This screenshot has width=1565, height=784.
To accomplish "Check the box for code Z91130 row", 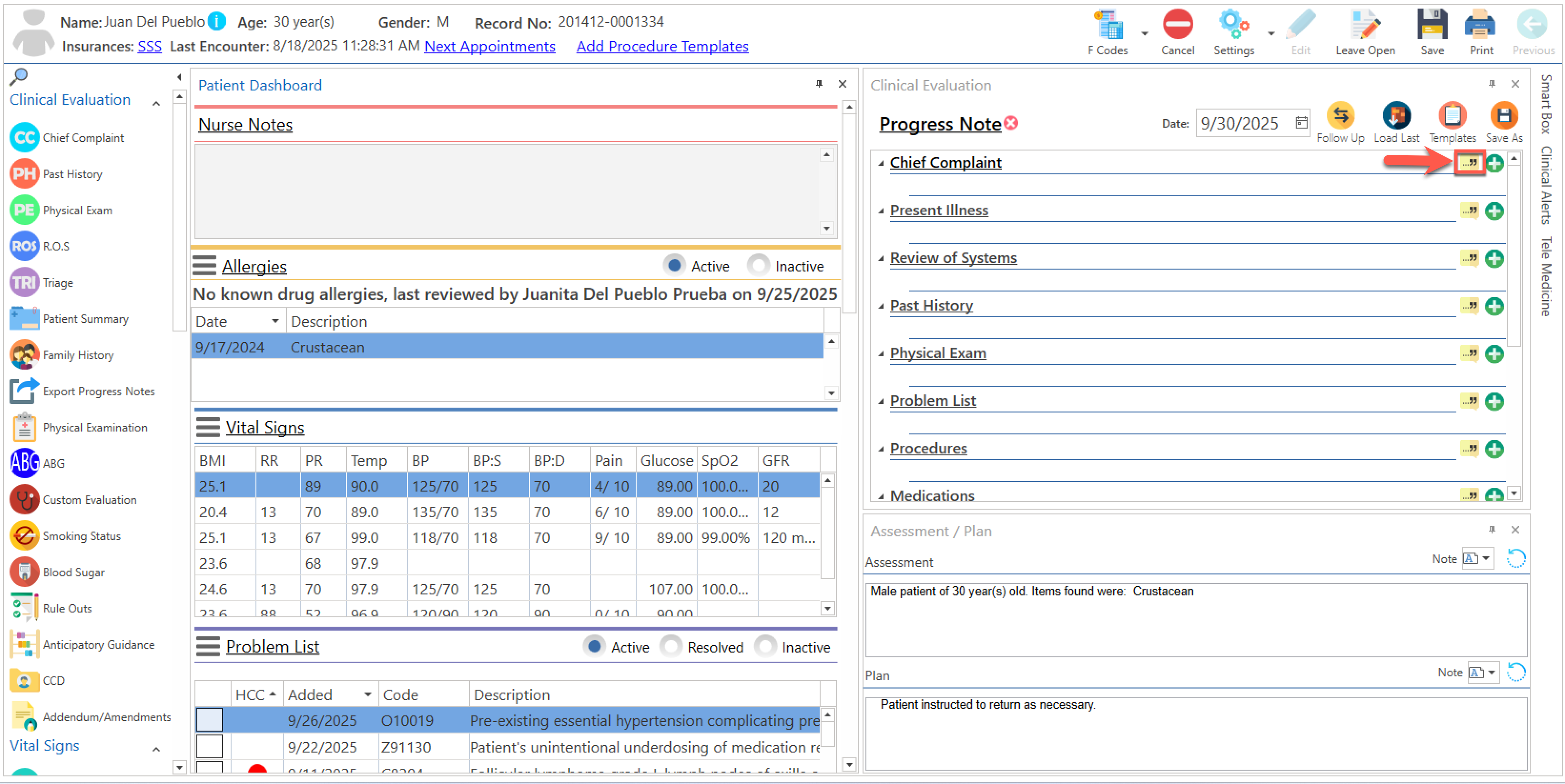I will [x=210, y=746].
